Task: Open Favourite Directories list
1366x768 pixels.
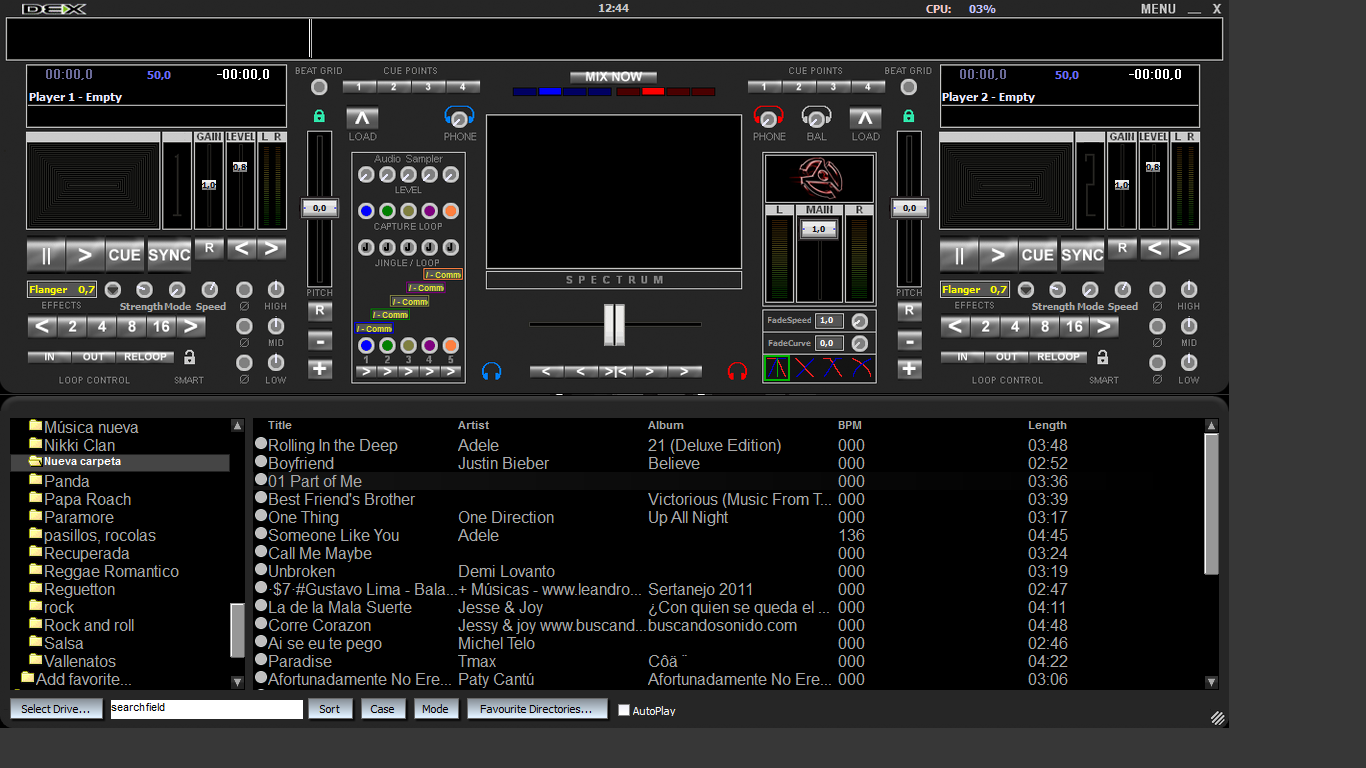Action: [537, 709]
